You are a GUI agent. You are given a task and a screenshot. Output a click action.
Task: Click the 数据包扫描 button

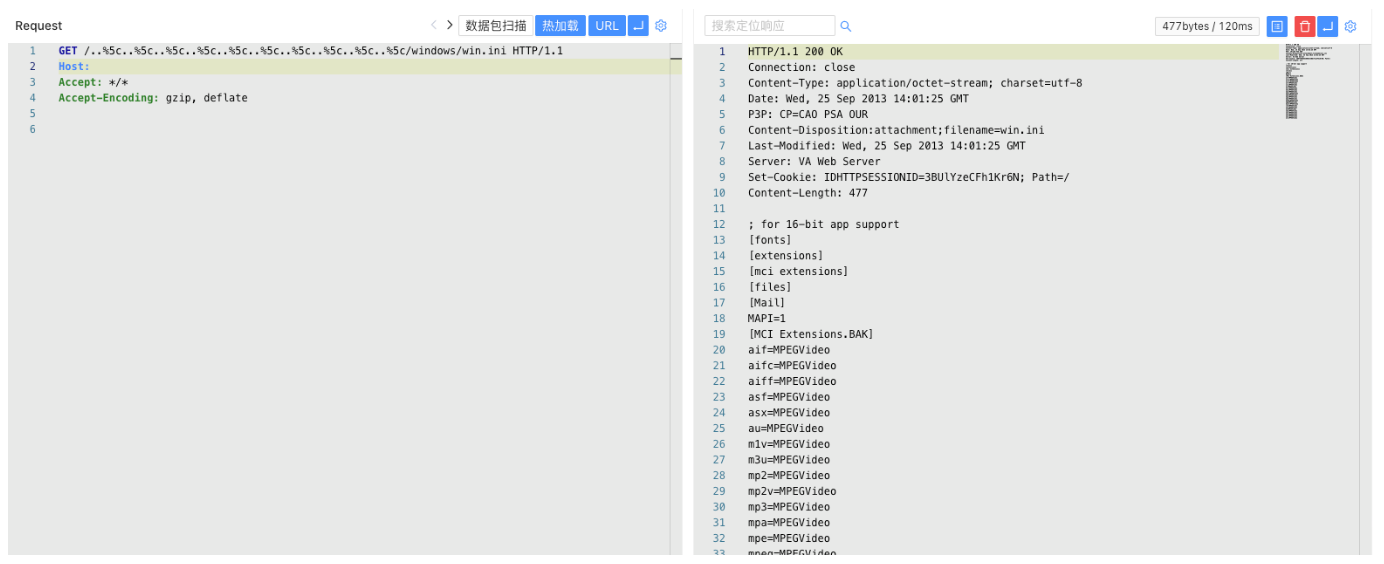[x=494, y=26]
